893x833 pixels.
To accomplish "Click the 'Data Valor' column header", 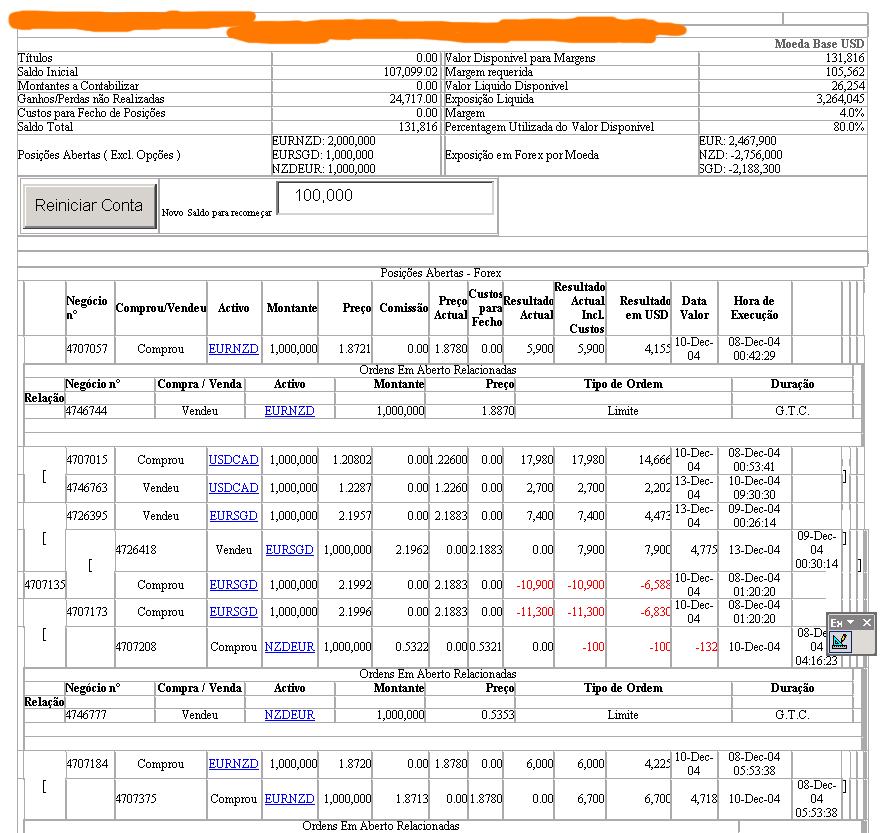I will (694, 308).
